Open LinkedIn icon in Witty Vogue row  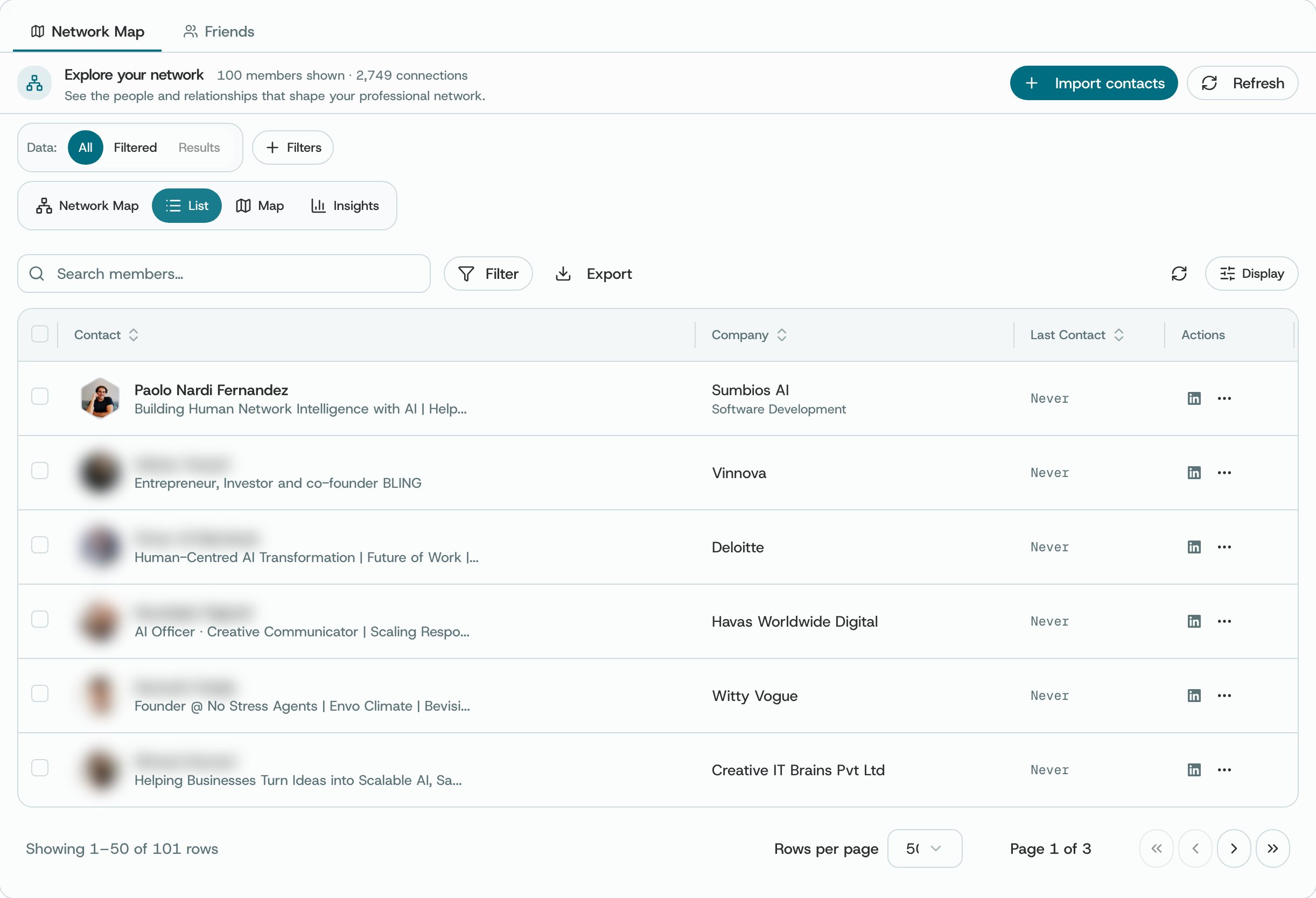coord(1194,695)
